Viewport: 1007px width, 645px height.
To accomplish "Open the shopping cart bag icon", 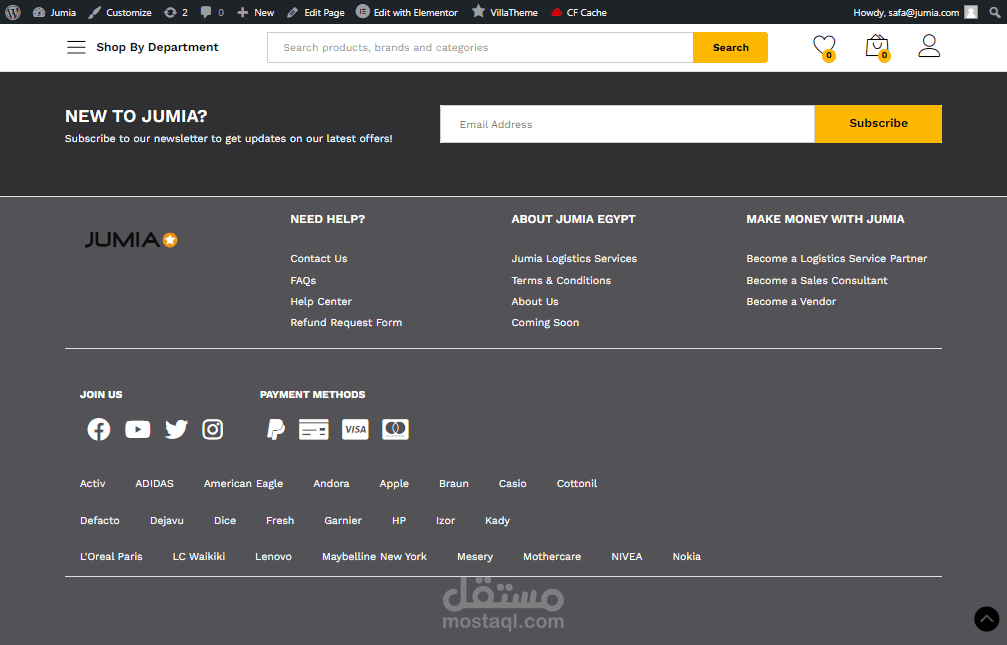I will pyautogui.click(x=877, y=47).
